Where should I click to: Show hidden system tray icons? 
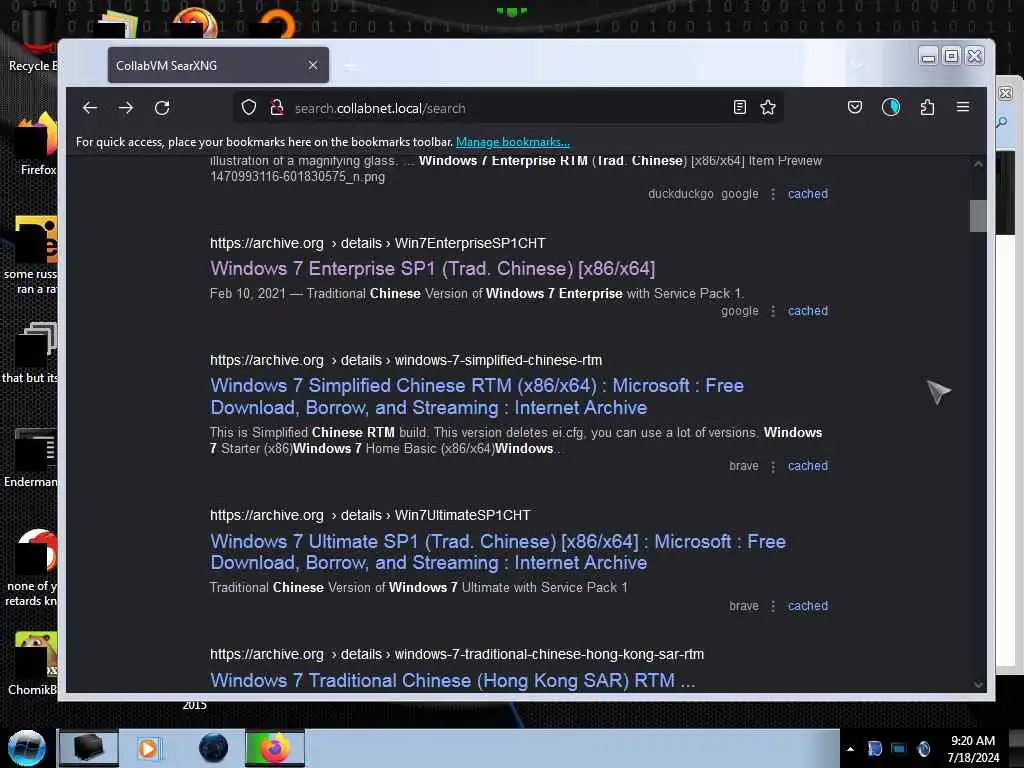pyautogui.click(x=850, y=749)
